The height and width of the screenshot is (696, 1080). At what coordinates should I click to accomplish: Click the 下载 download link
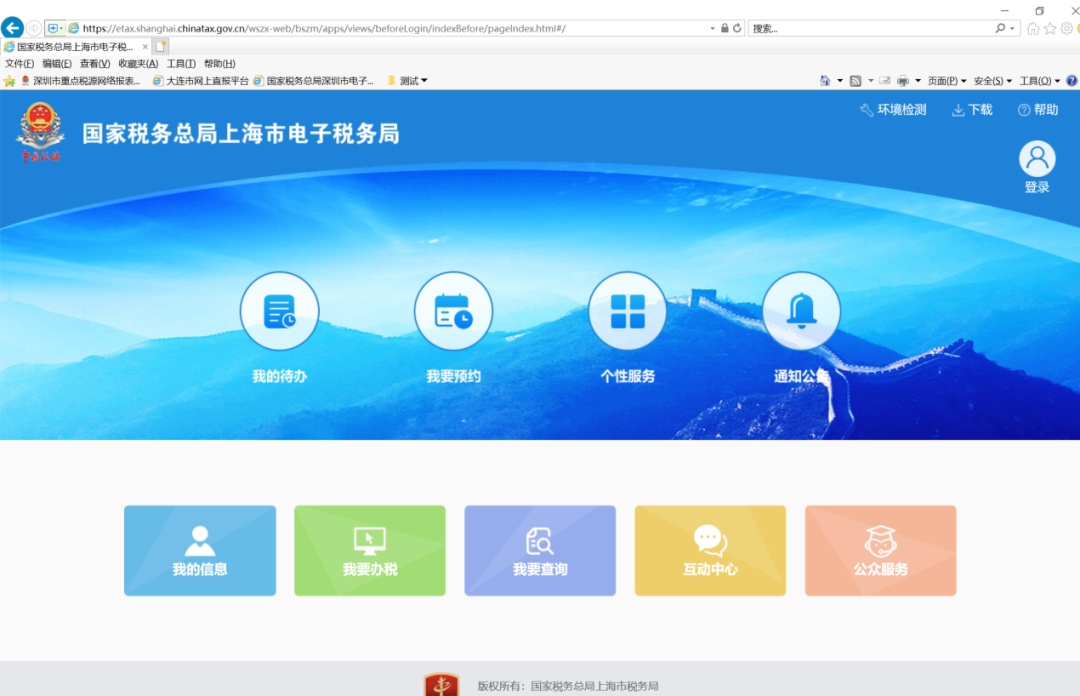click(x=972, y=110)
